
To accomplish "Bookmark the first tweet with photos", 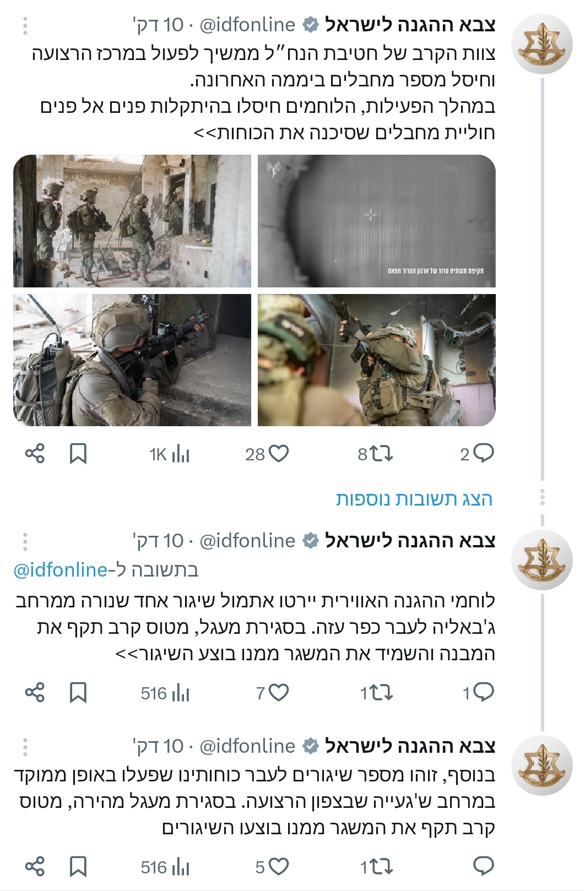I will [x=78, y=454].
